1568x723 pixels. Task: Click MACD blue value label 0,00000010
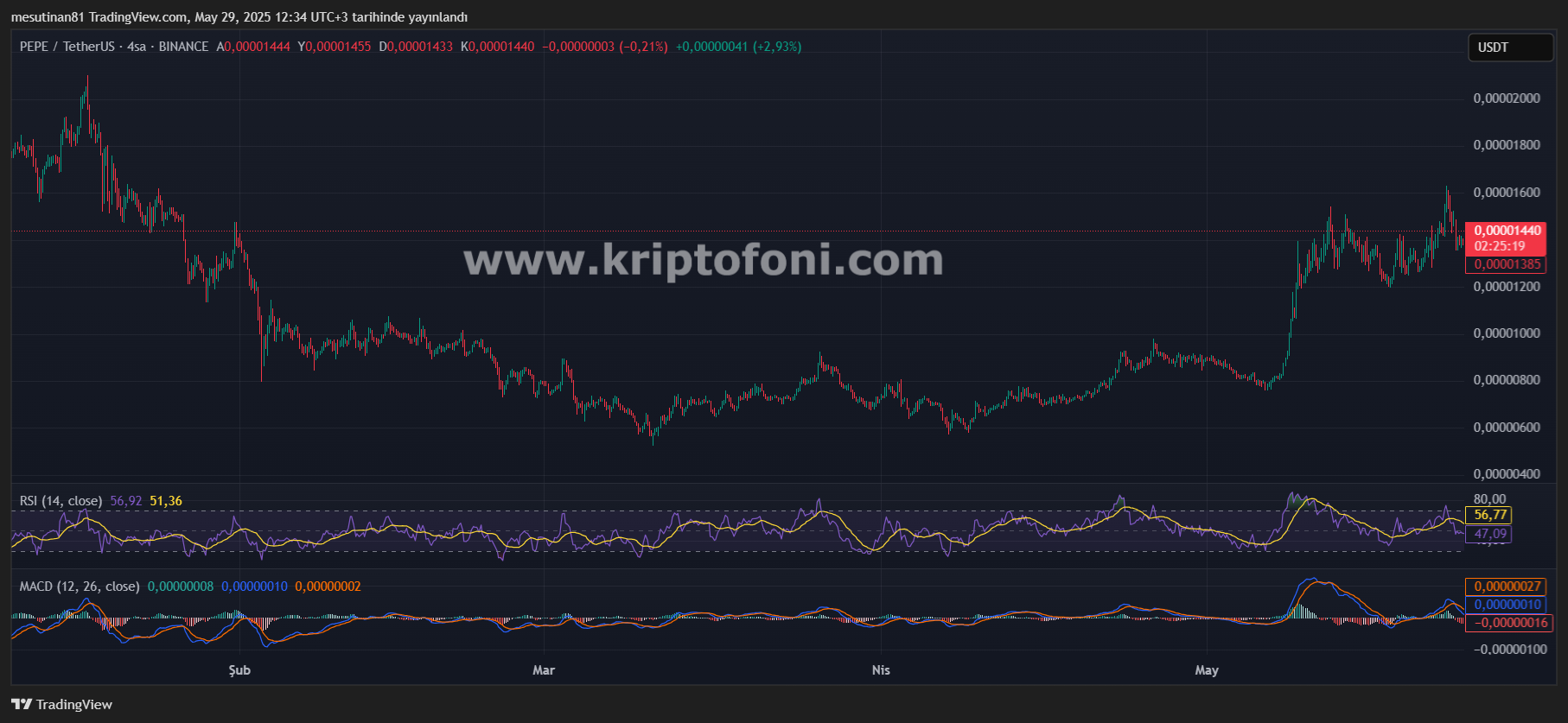click(1507, 605)
